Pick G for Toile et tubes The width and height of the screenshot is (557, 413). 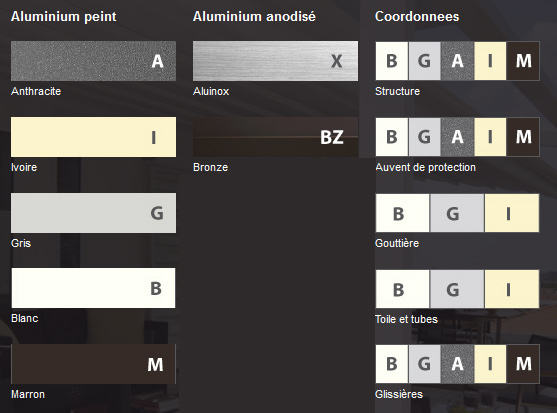(x=457, y=289)
